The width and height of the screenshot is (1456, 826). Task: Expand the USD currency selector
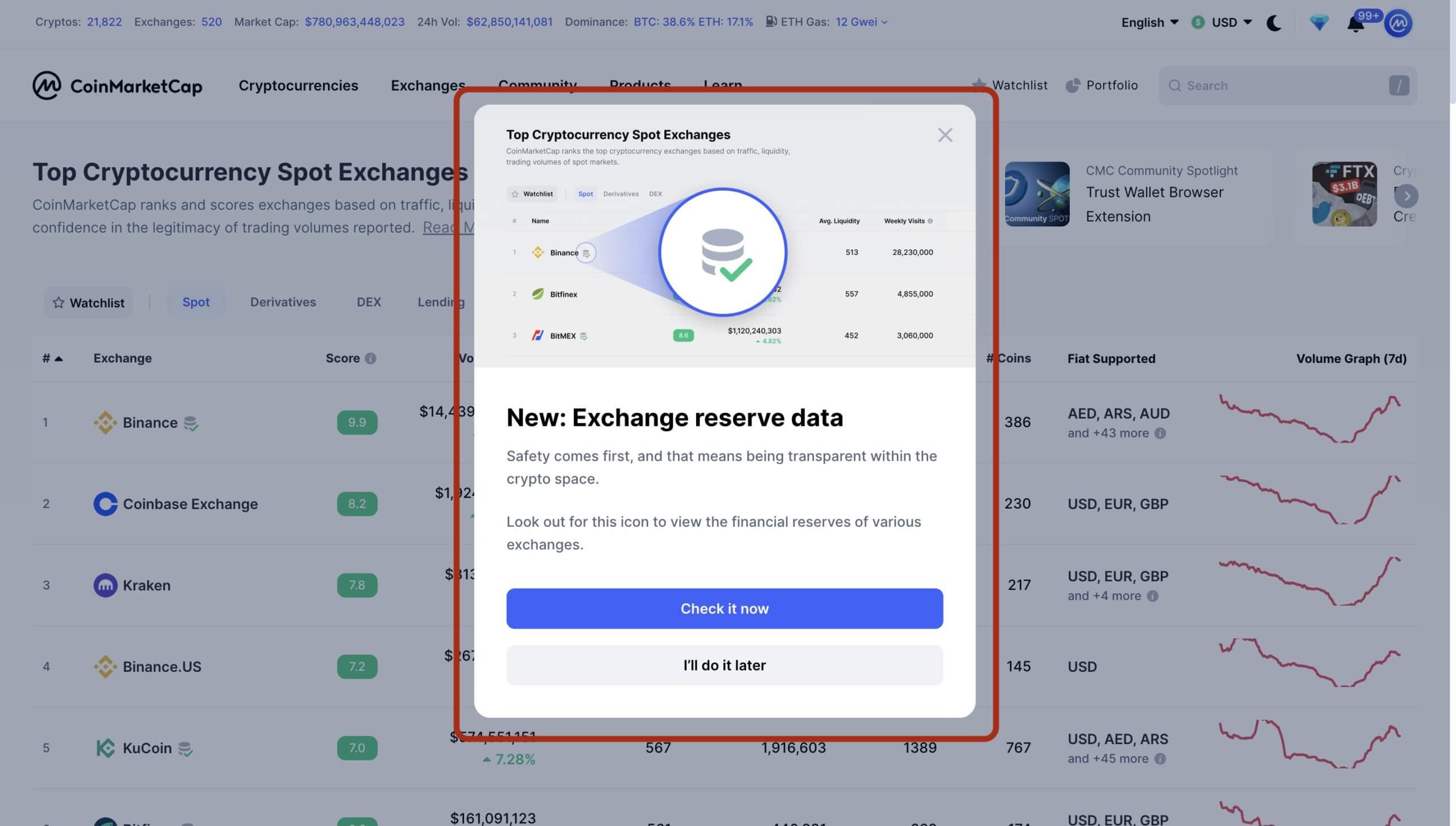(x=1224, y=22)
